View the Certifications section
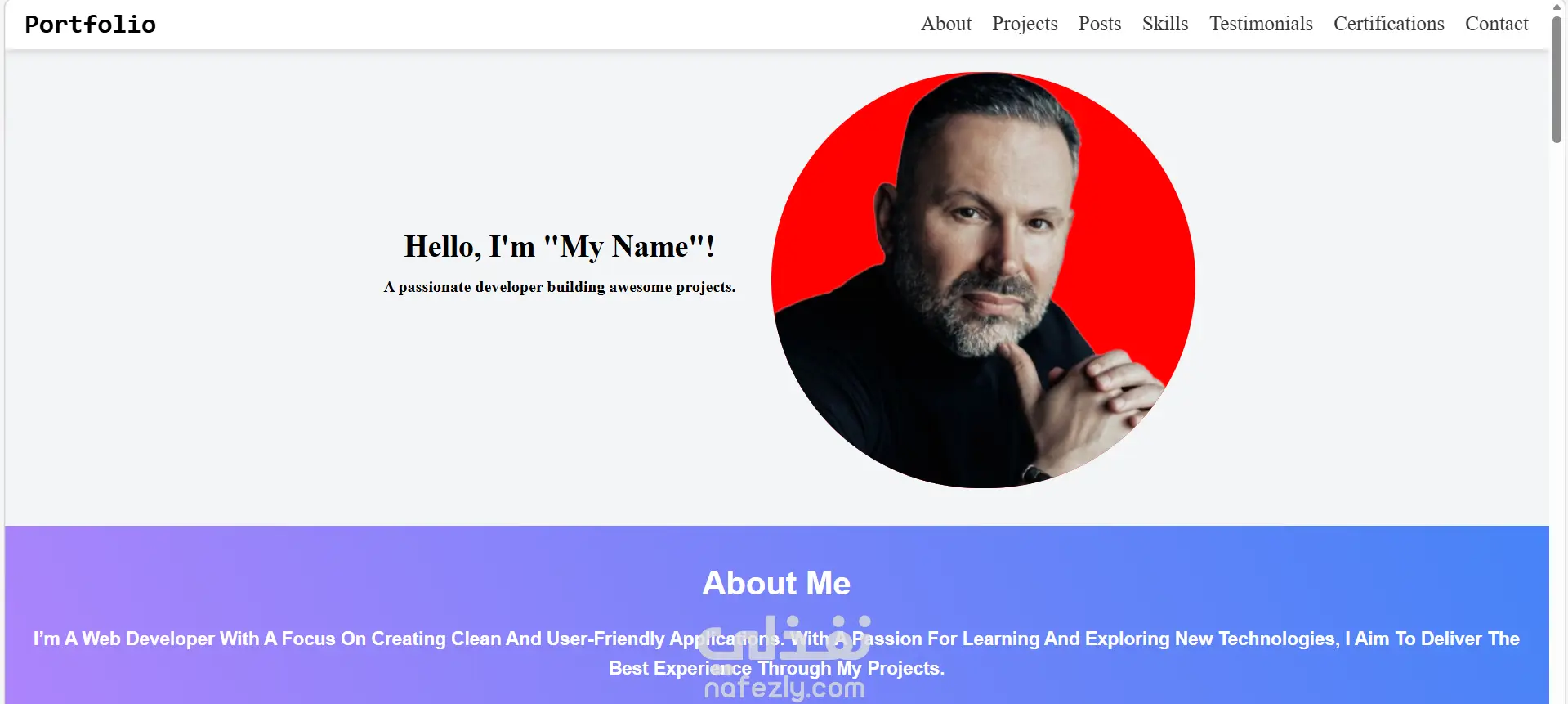Screen dimensions: 1568x704 [x=1388, y=24]
